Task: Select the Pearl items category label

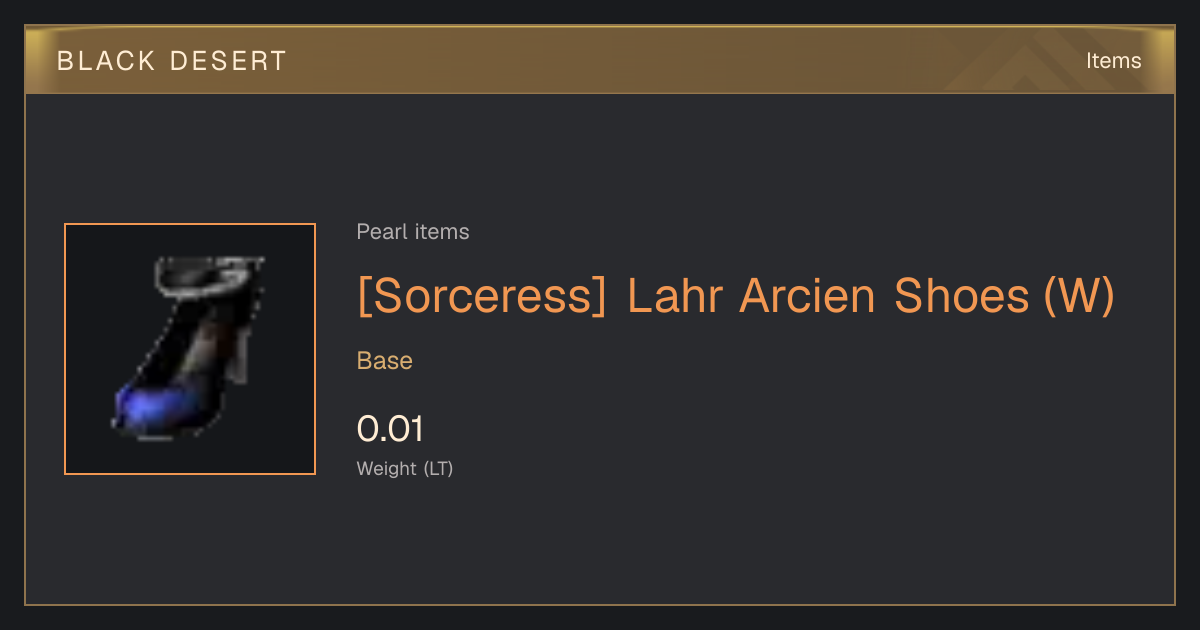Action: coord(413,232)
